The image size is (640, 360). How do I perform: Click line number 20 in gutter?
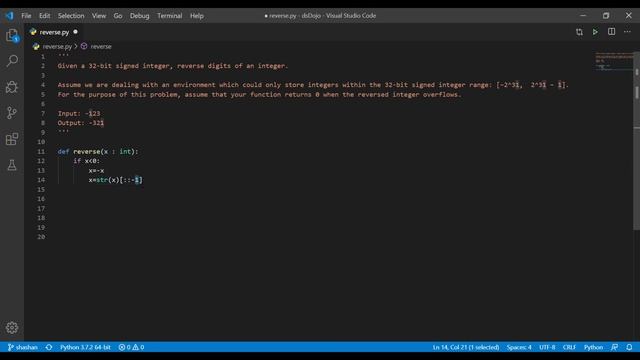(41, 237)
